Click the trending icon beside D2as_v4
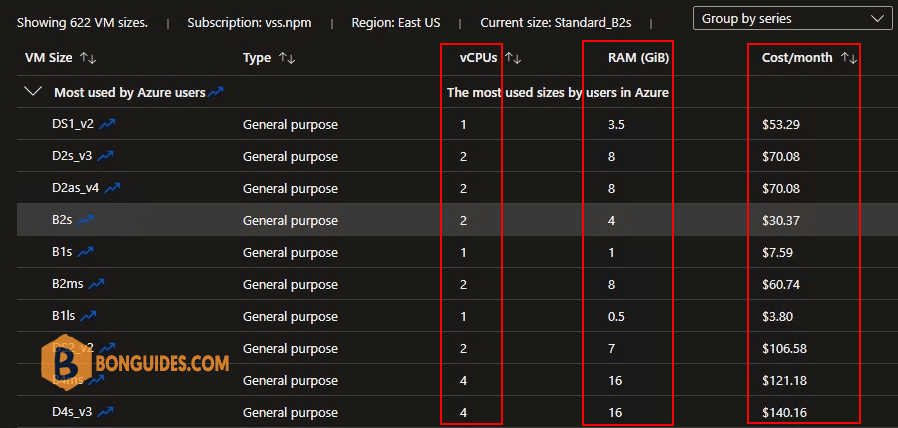This screenshot has height=428, width=898. (112, 188)
